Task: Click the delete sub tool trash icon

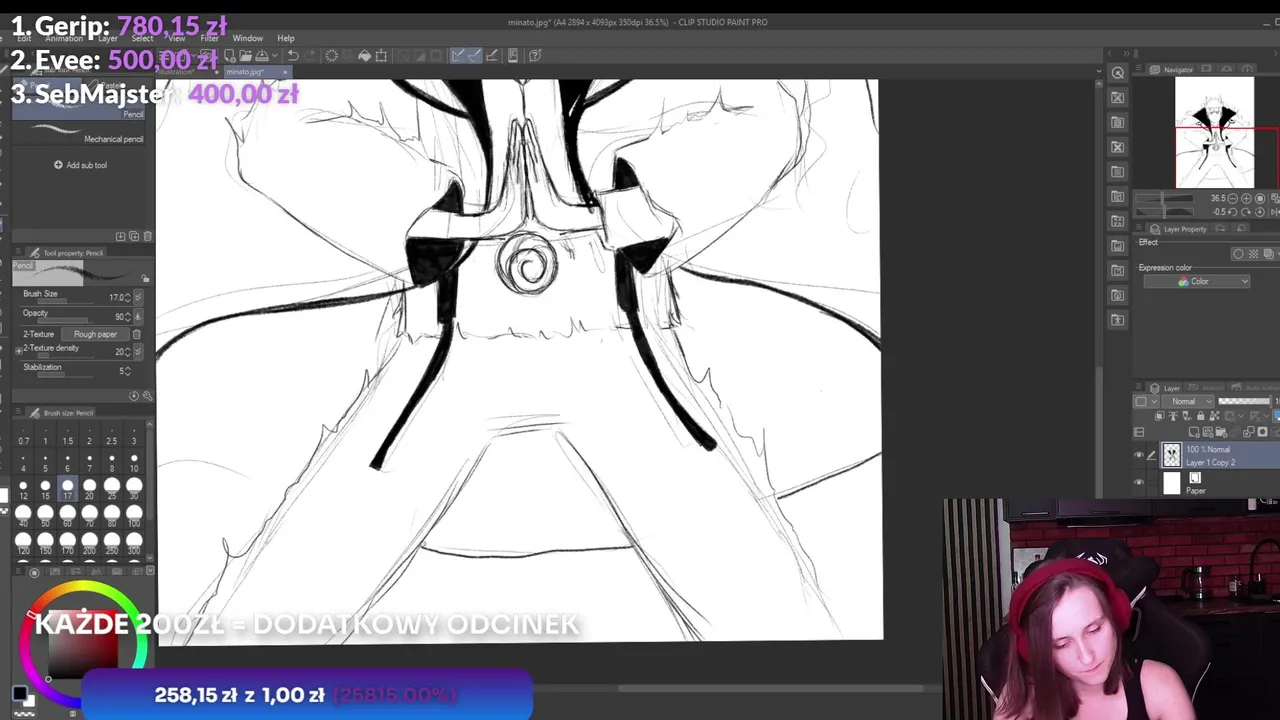Action: point(148,236)
